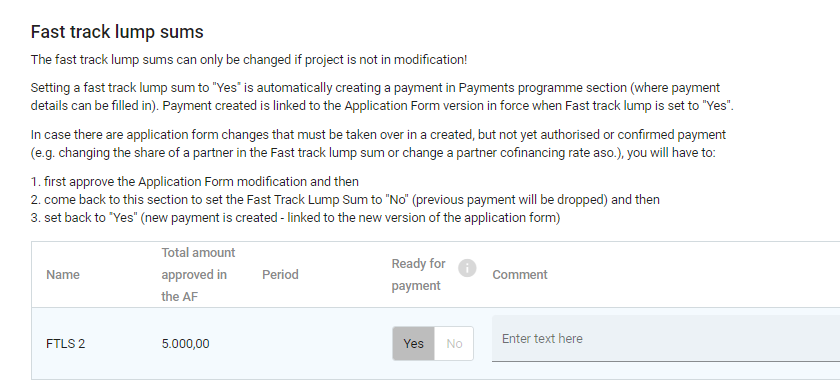Set FTLS 2 ready for payment to No
The height and width of the screenshot is (392, 840).
[454, 344]
